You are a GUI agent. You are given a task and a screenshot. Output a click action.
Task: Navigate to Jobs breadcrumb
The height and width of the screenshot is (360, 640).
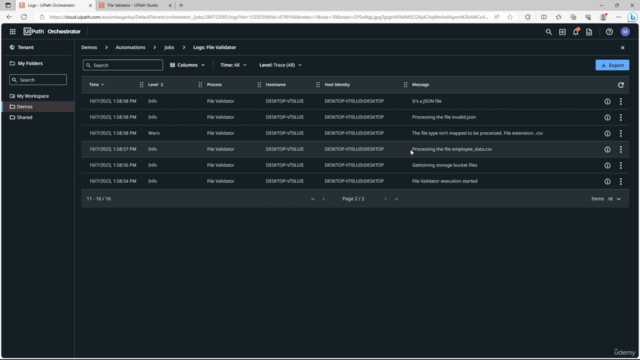pos(169,47)
